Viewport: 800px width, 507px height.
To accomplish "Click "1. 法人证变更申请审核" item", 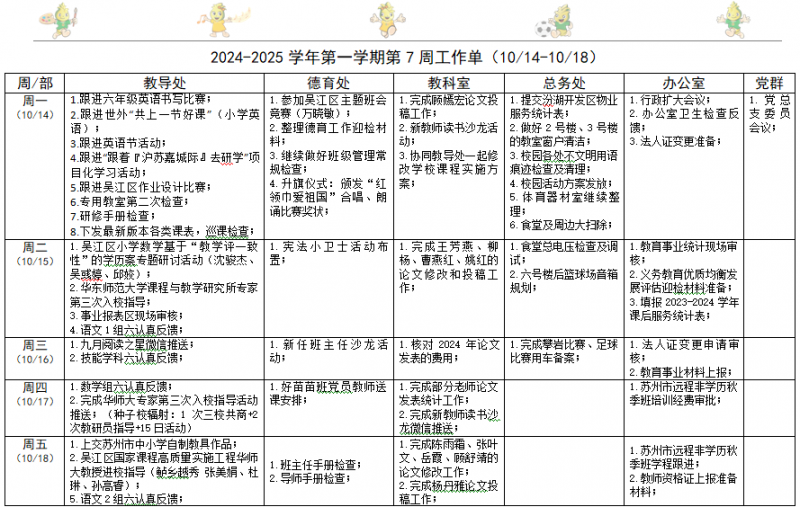I will 684,351.
